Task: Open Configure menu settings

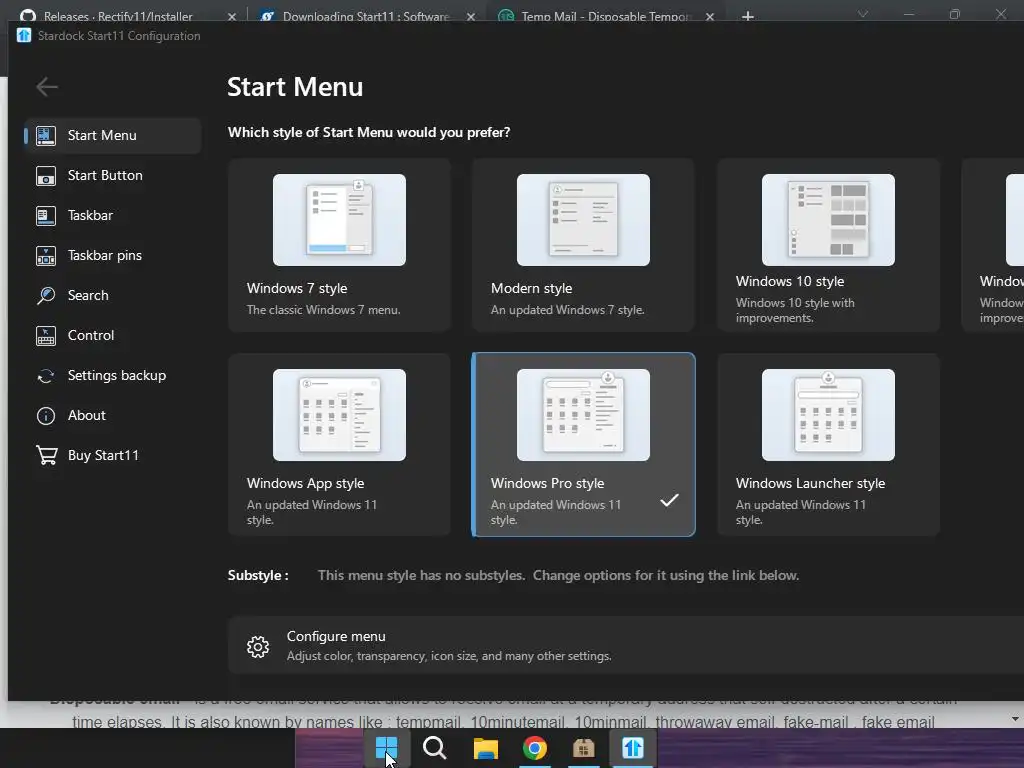Action: point(626,645)
